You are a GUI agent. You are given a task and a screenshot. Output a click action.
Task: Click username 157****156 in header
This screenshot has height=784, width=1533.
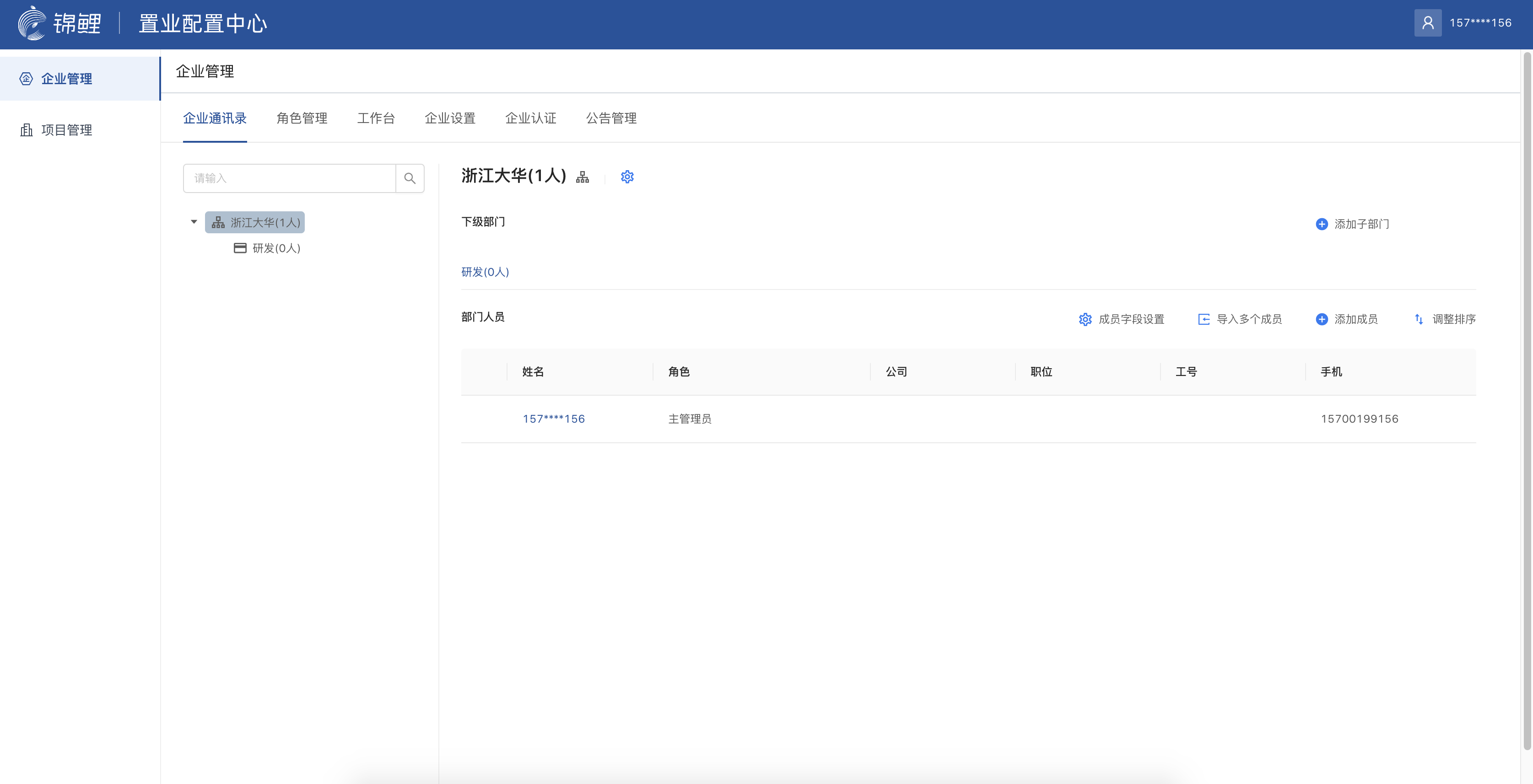(x=1481, y=23)
